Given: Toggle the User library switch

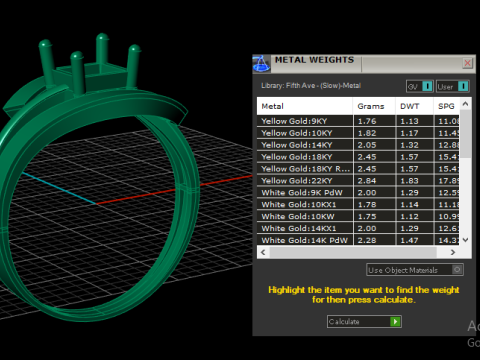Looking at the screenshot, I should pos(452,86).
